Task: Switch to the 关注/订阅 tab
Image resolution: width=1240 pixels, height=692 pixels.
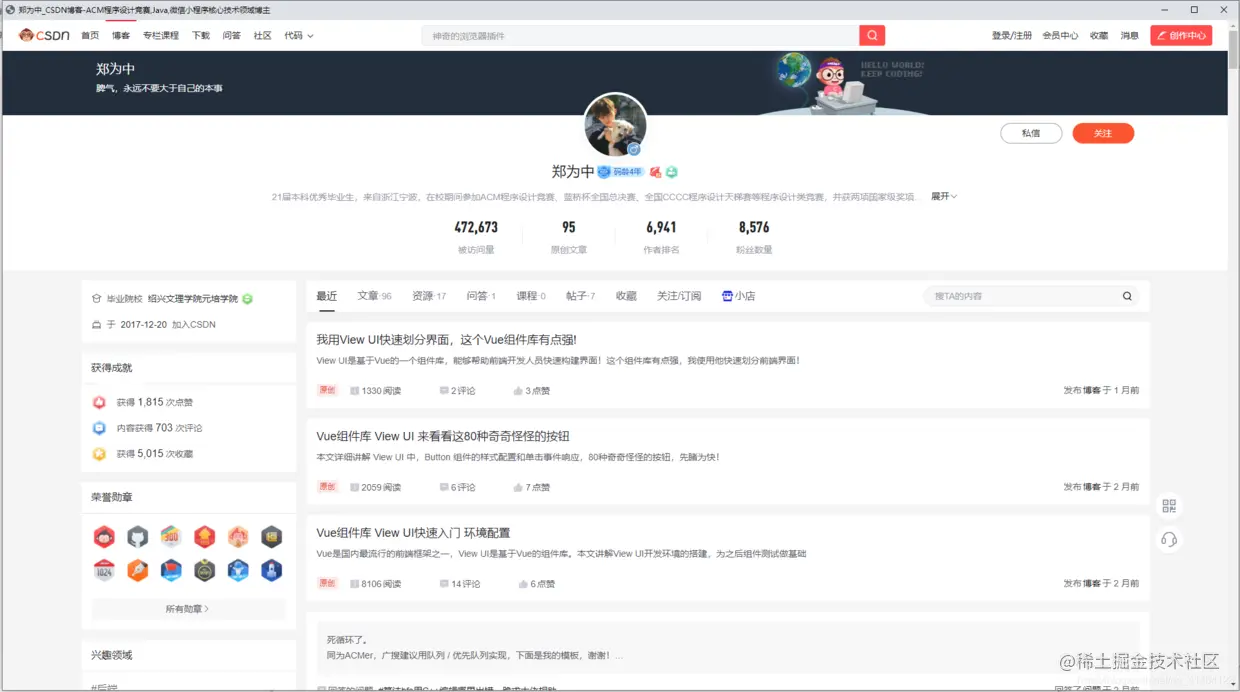Action: pos(679,296)
